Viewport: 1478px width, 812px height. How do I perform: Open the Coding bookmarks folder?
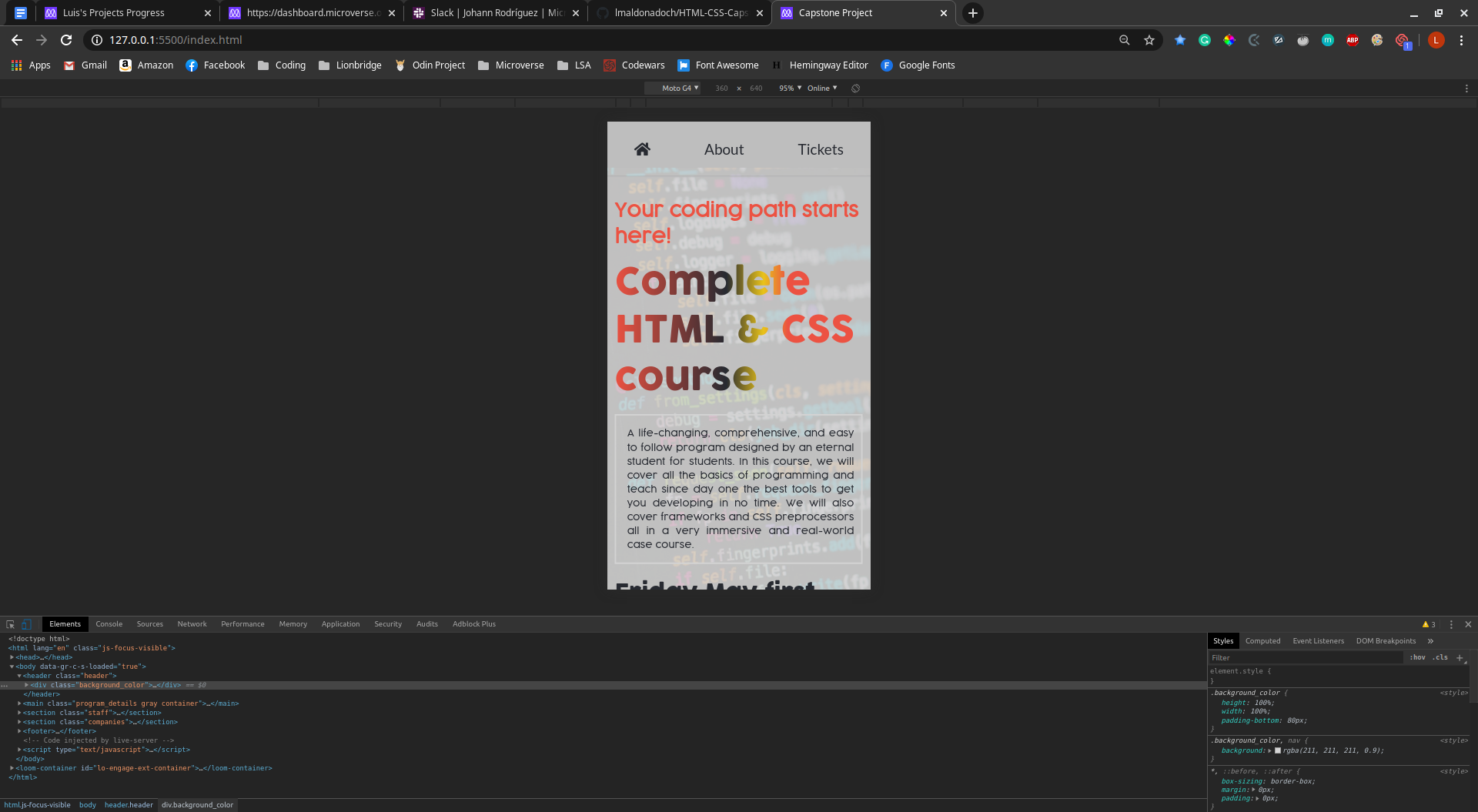click(282, 65)
